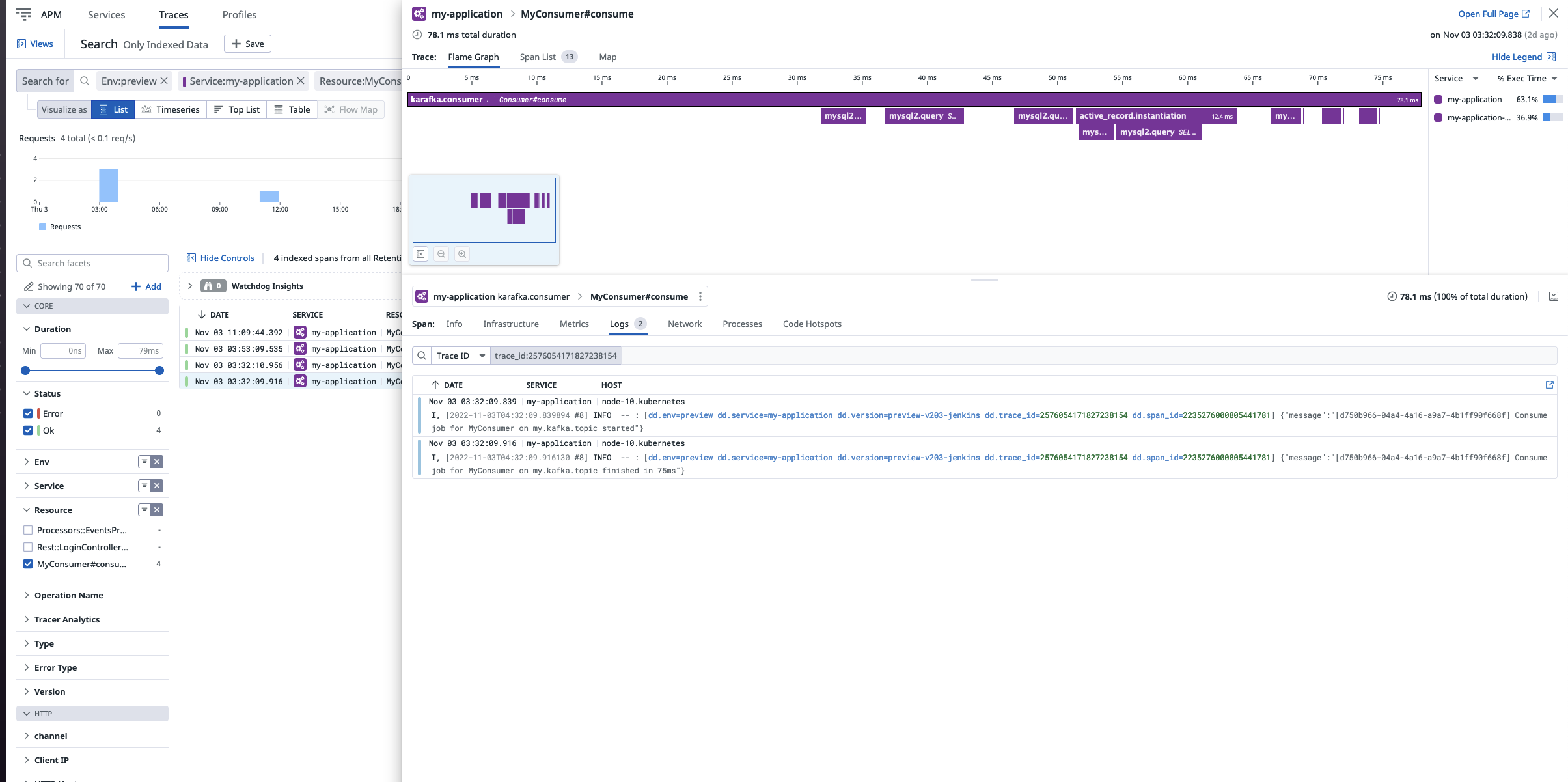Open the Views panel icon
1568x782 pixels.
tap(21, 44)
